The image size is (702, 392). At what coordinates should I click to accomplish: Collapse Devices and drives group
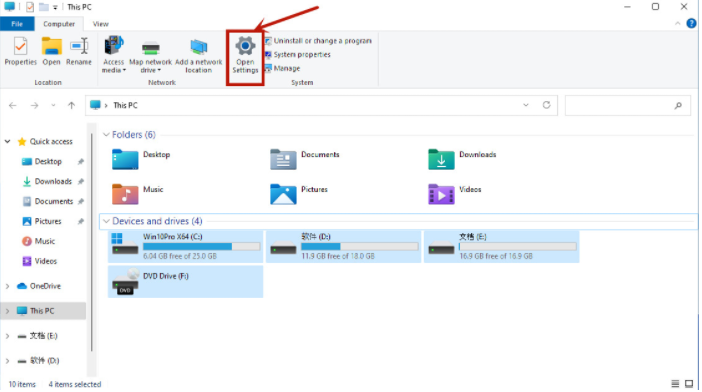106,221
